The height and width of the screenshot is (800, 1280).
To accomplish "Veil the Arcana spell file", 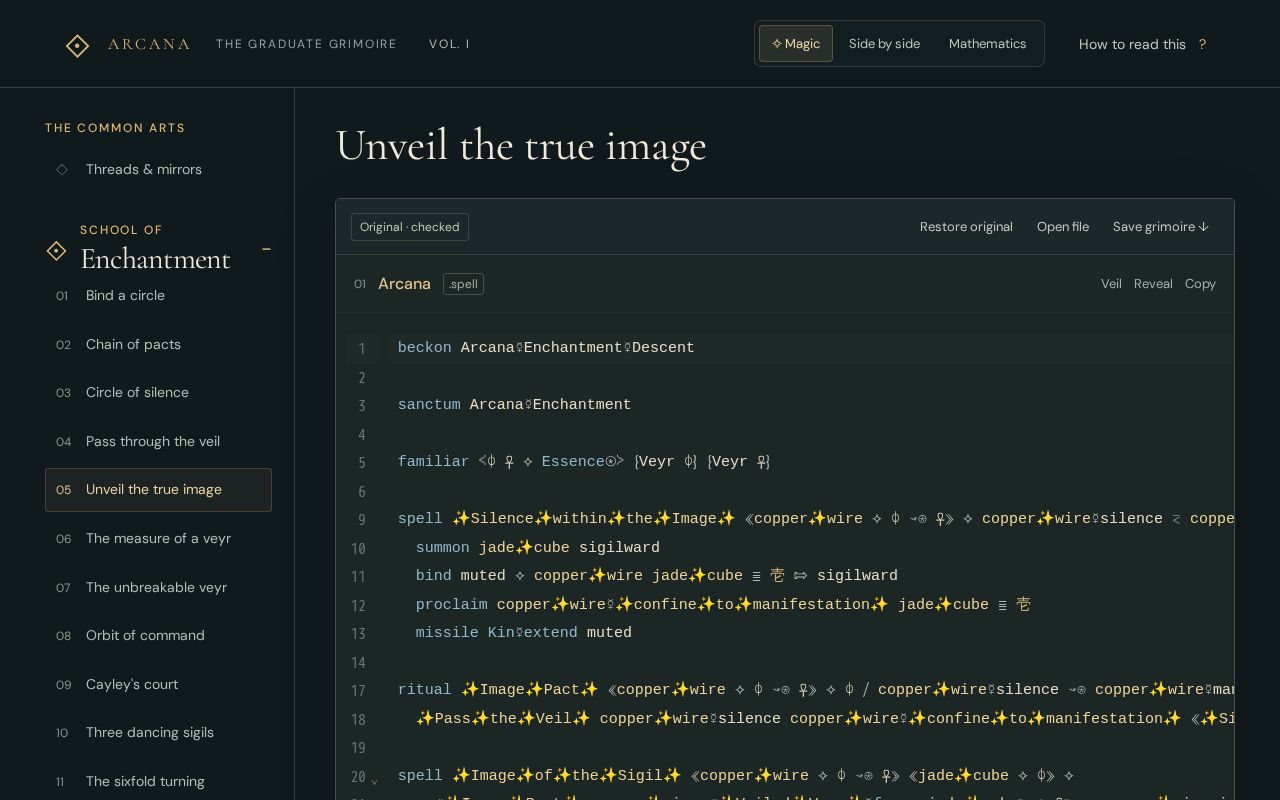I will [1111, 284].
